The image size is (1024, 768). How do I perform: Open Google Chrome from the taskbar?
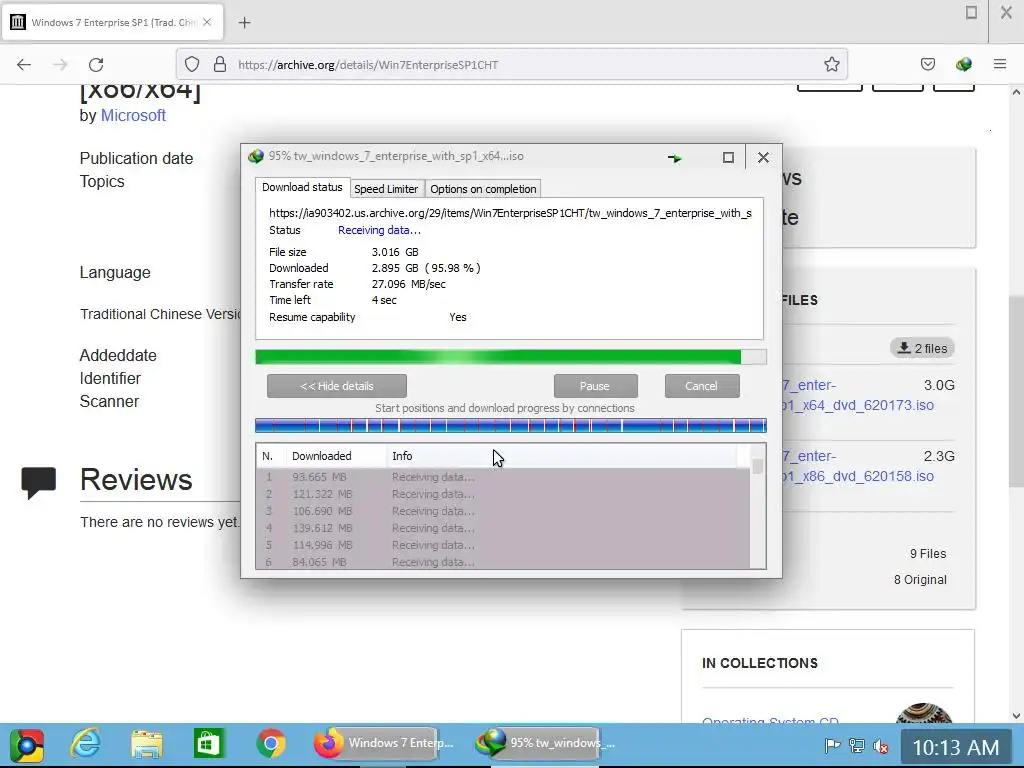(x=271, y=744)
